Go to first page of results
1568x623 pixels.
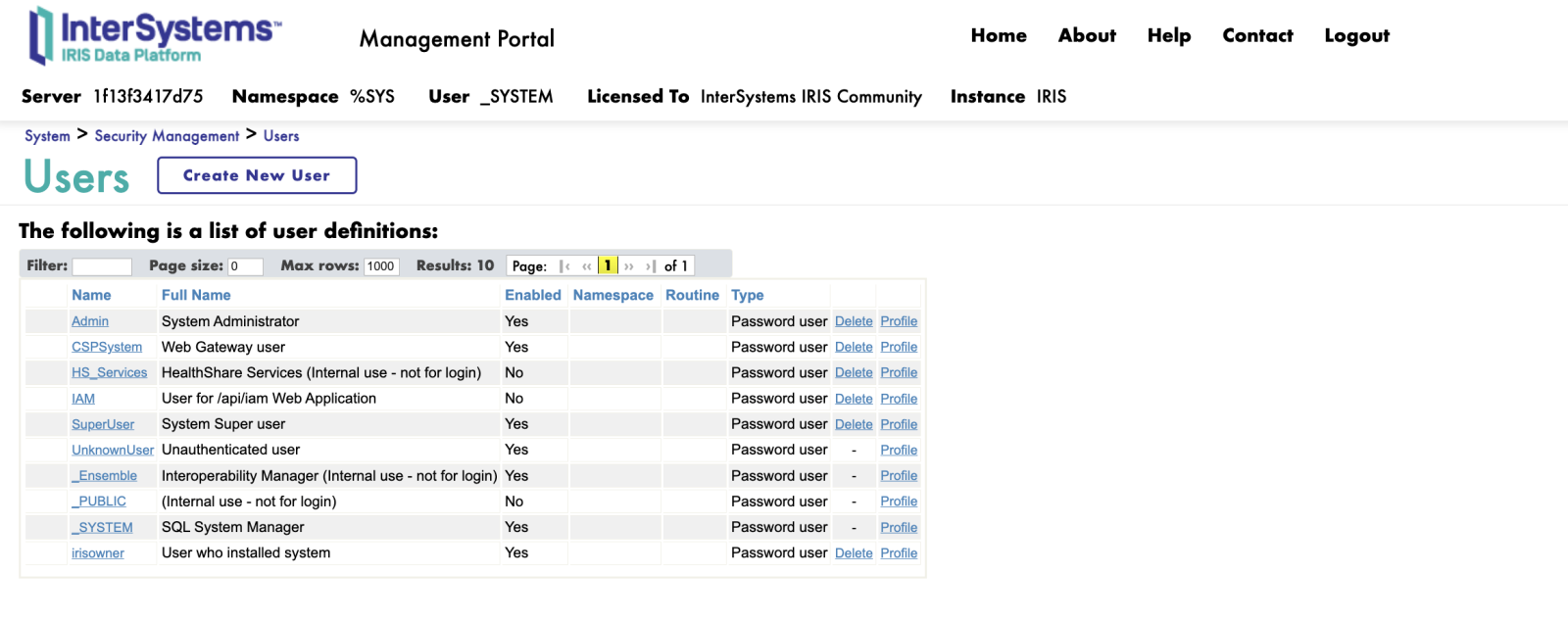click(x=565, y=266)
